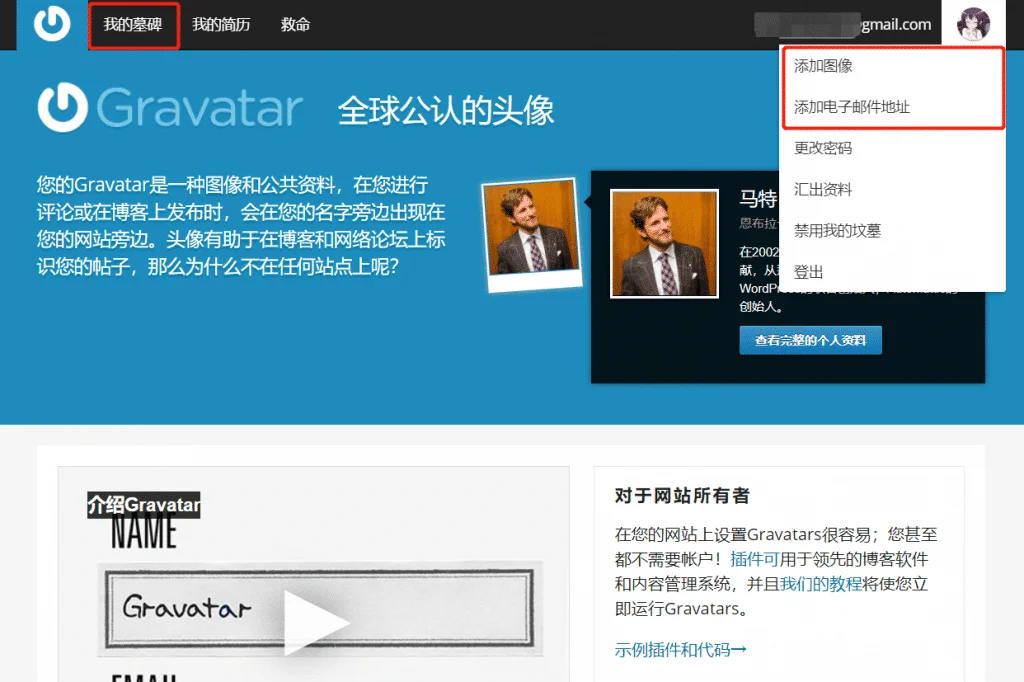
Task: Click the 介绍Gravatar video title
Action: [144, 505]
